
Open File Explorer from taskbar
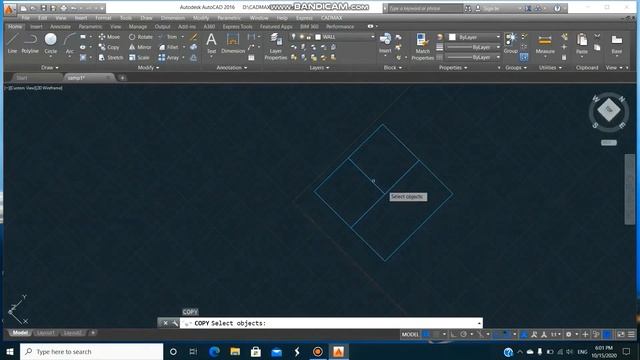pos(235,351)
